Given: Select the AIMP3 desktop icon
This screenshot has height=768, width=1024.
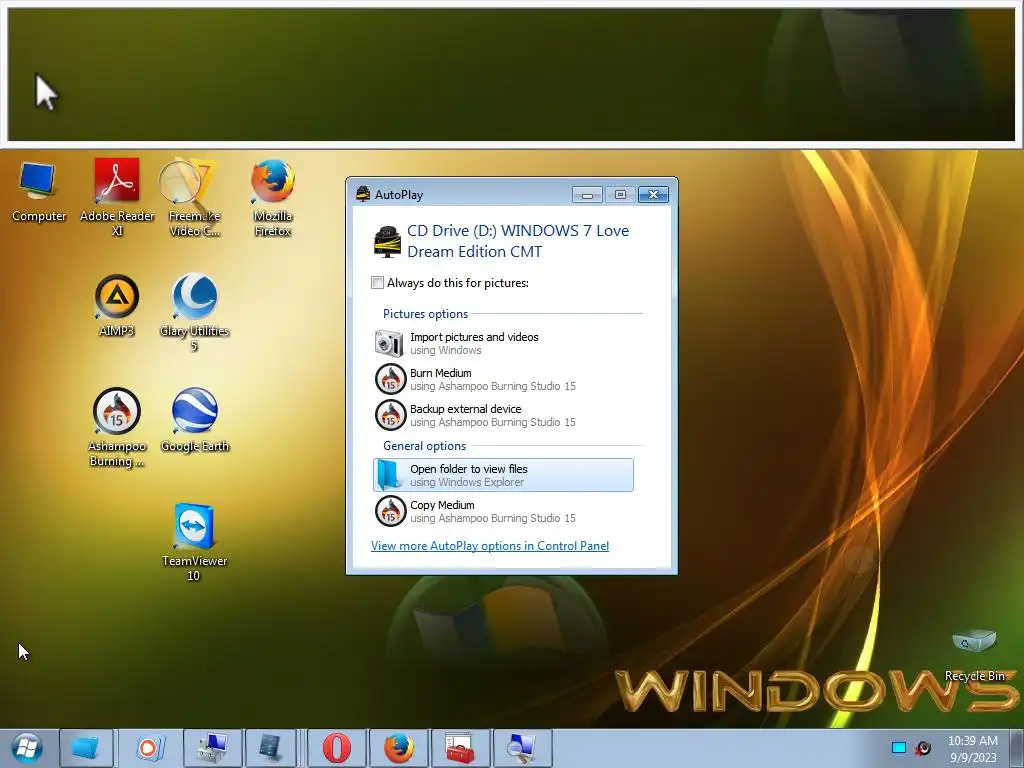Looking at the screenshot, I should 116,305.
